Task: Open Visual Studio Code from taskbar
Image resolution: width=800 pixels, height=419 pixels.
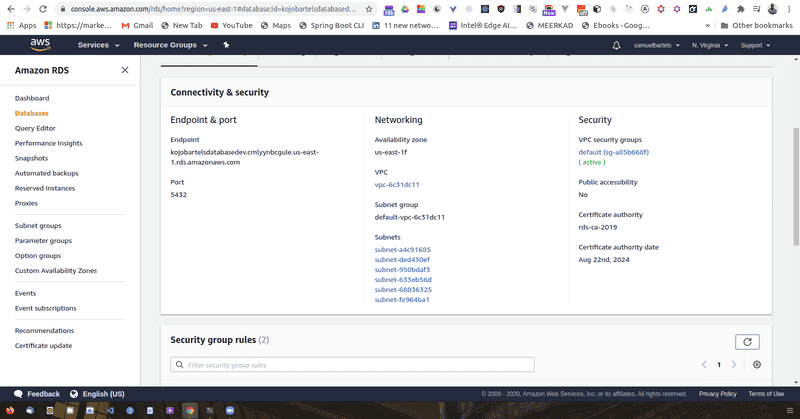Action: (110, 410)
